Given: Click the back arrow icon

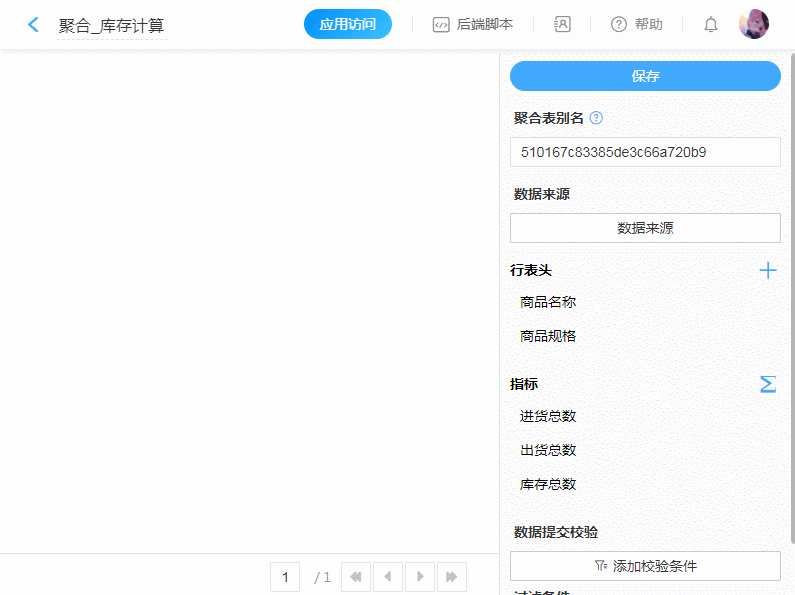Looking at the screenshot, I should (x=34, y=25).
